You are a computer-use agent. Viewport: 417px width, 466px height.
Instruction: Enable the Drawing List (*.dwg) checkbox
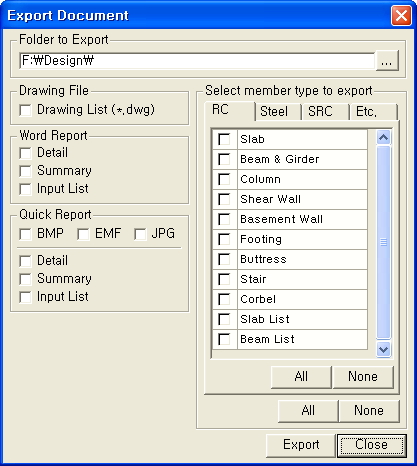pyautogui.click(x=26, y=110)
